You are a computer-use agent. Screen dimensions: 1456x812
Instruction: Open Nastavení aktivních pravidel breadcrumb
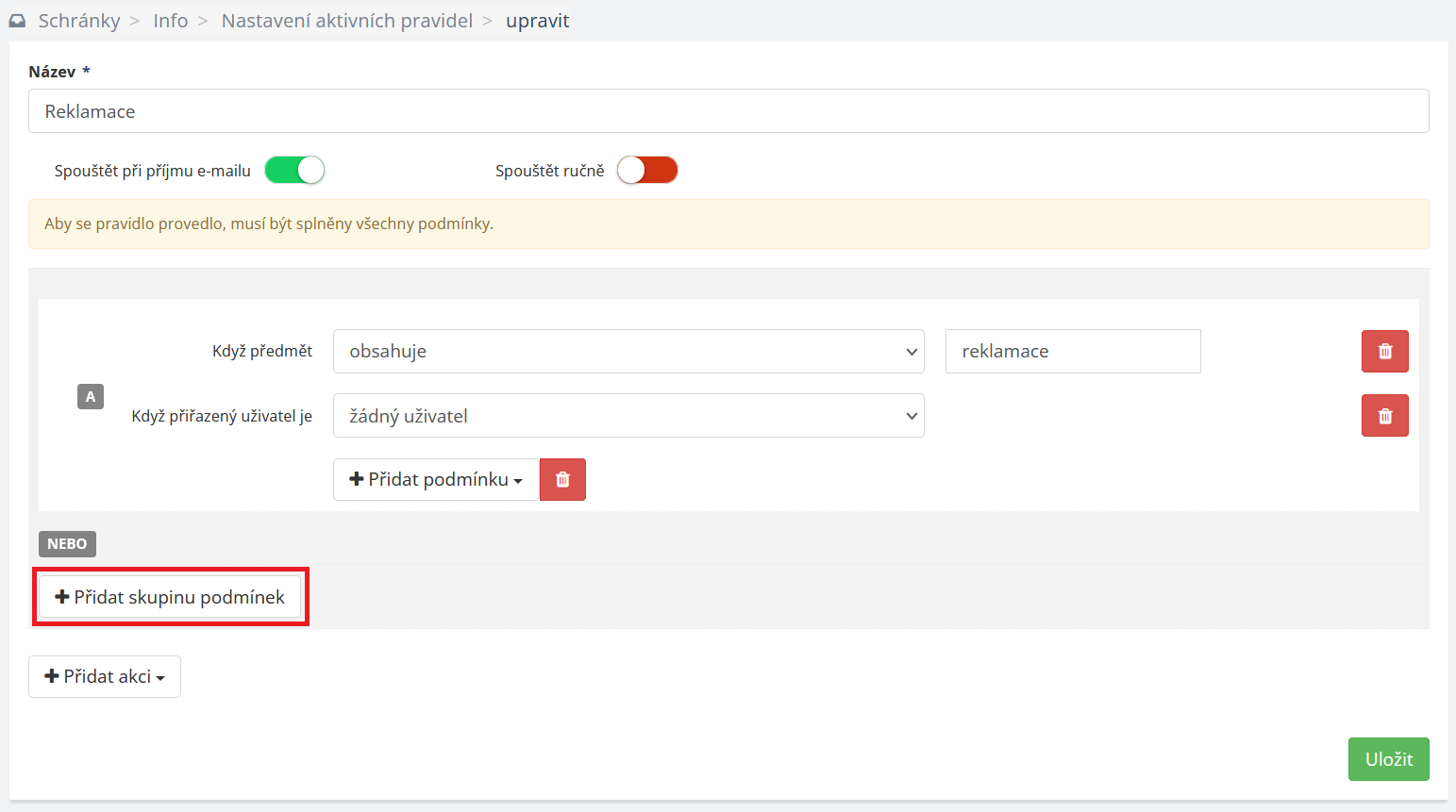click(x=347, y=21)
